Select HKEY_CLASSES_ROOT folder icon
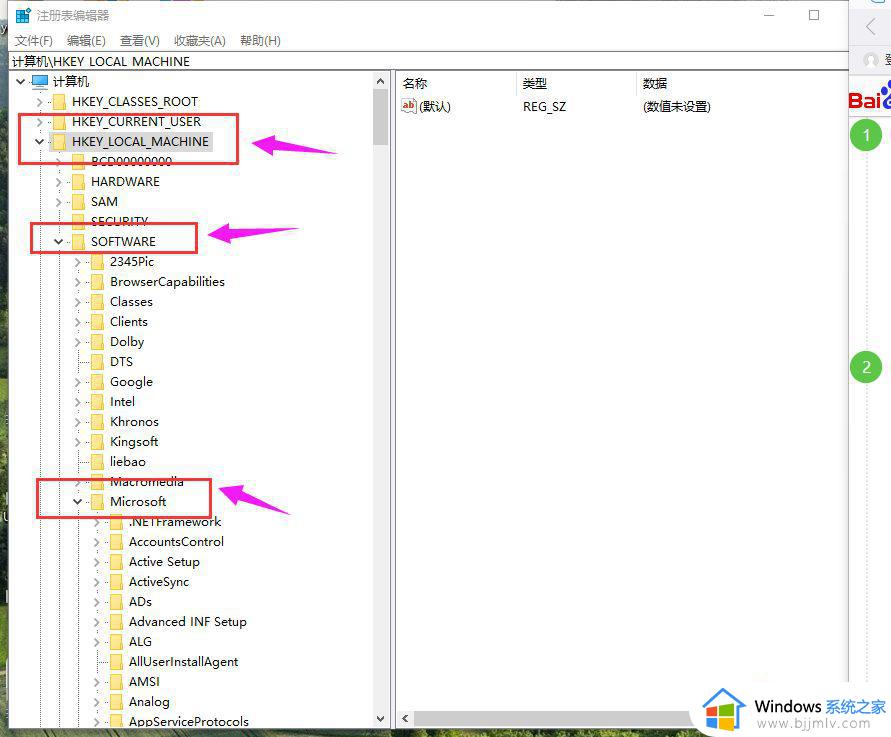 (59, 102)
